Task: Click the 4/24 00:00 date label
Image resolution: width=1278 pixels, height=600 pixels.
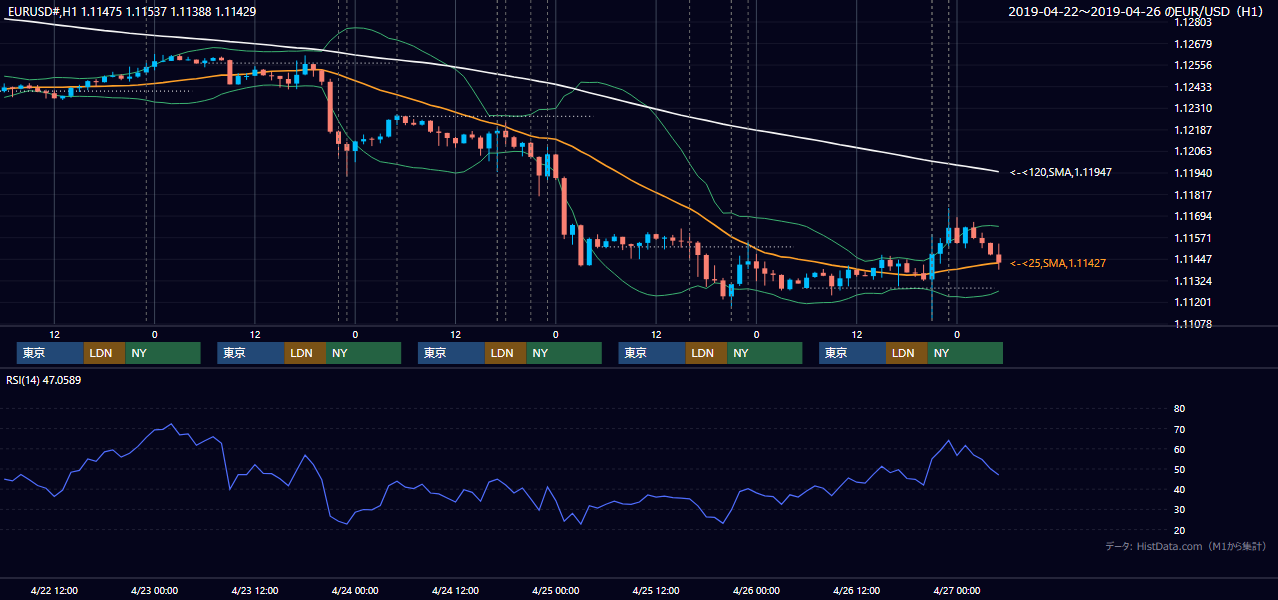Action: point(355,591)
